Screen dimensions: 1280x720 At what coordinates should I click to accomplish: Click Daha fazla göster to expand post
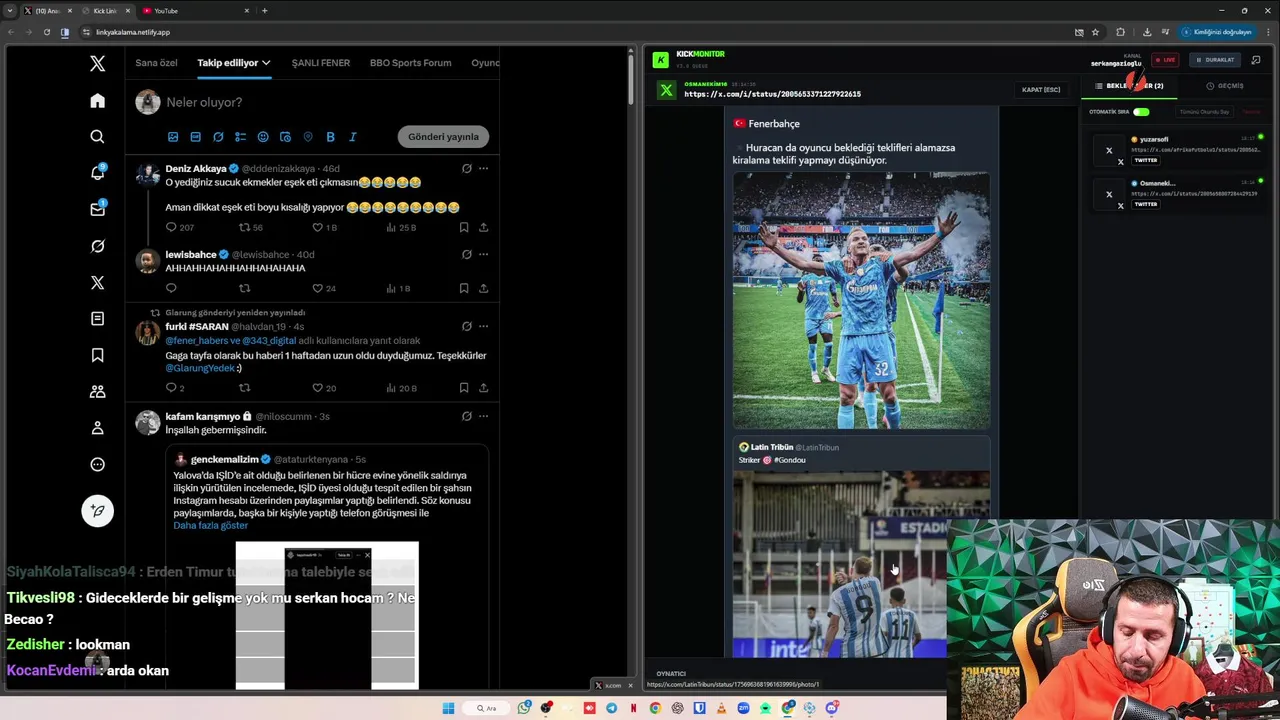[210, 526]
